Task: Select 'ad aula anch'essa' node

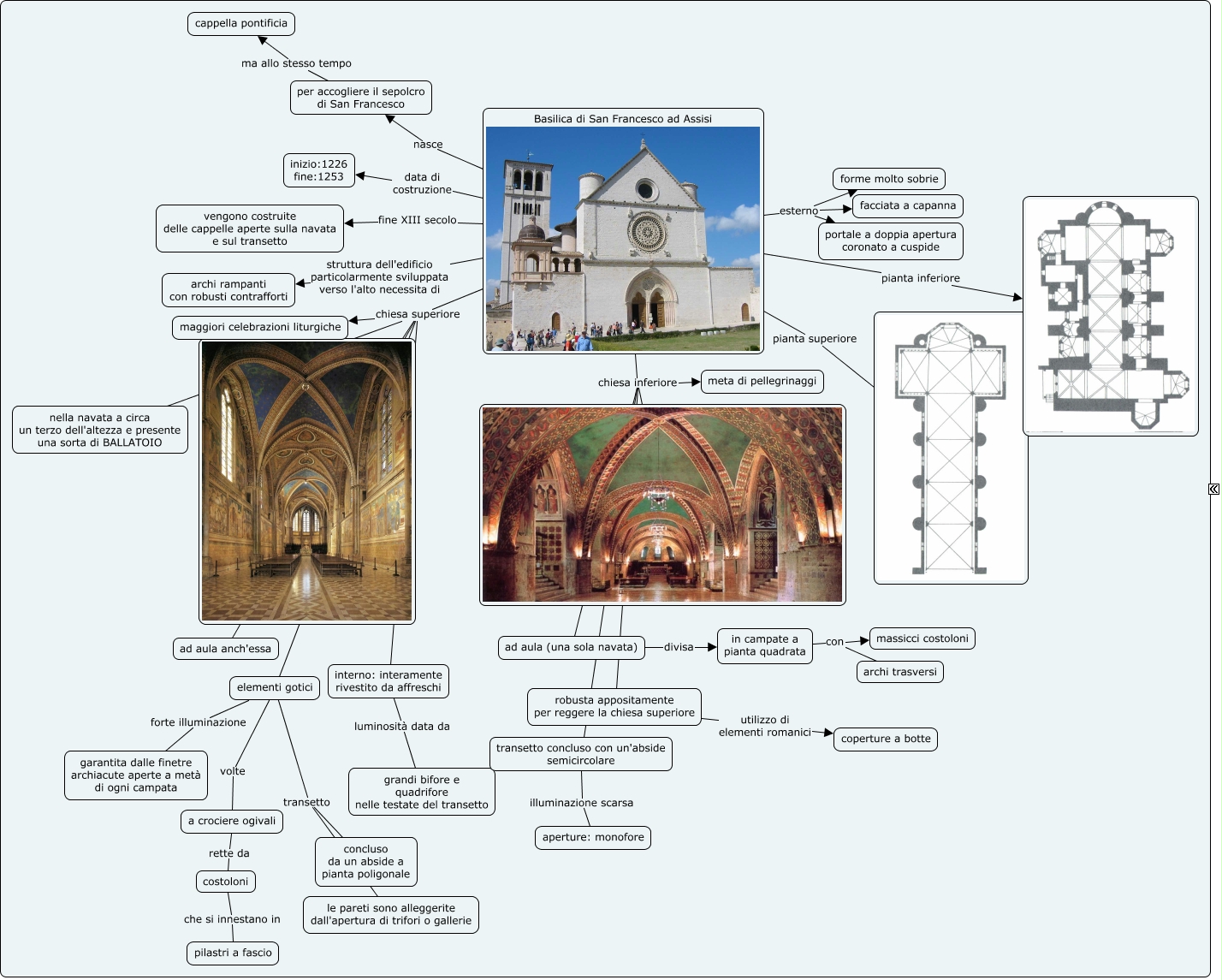Action: (225, 649)
